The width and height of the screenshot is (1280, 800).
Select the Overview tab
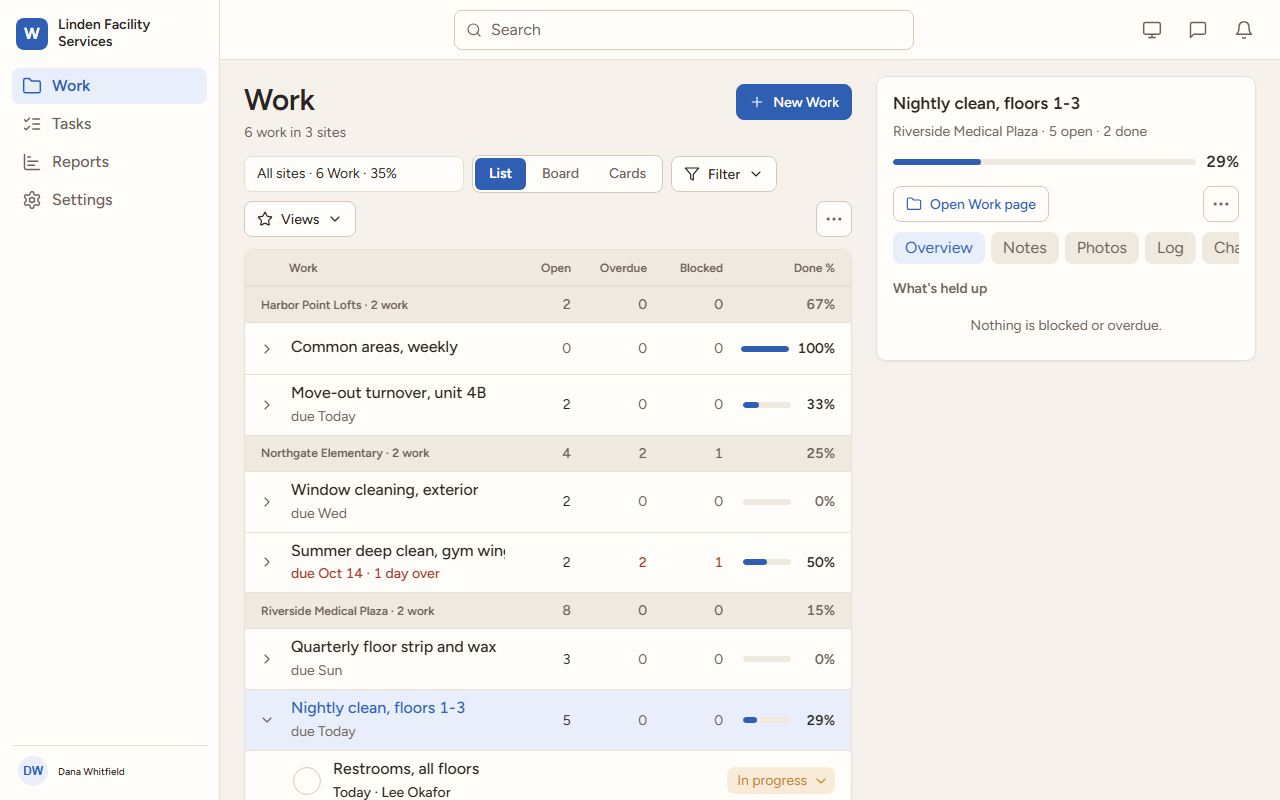click(x=939, y=248)
